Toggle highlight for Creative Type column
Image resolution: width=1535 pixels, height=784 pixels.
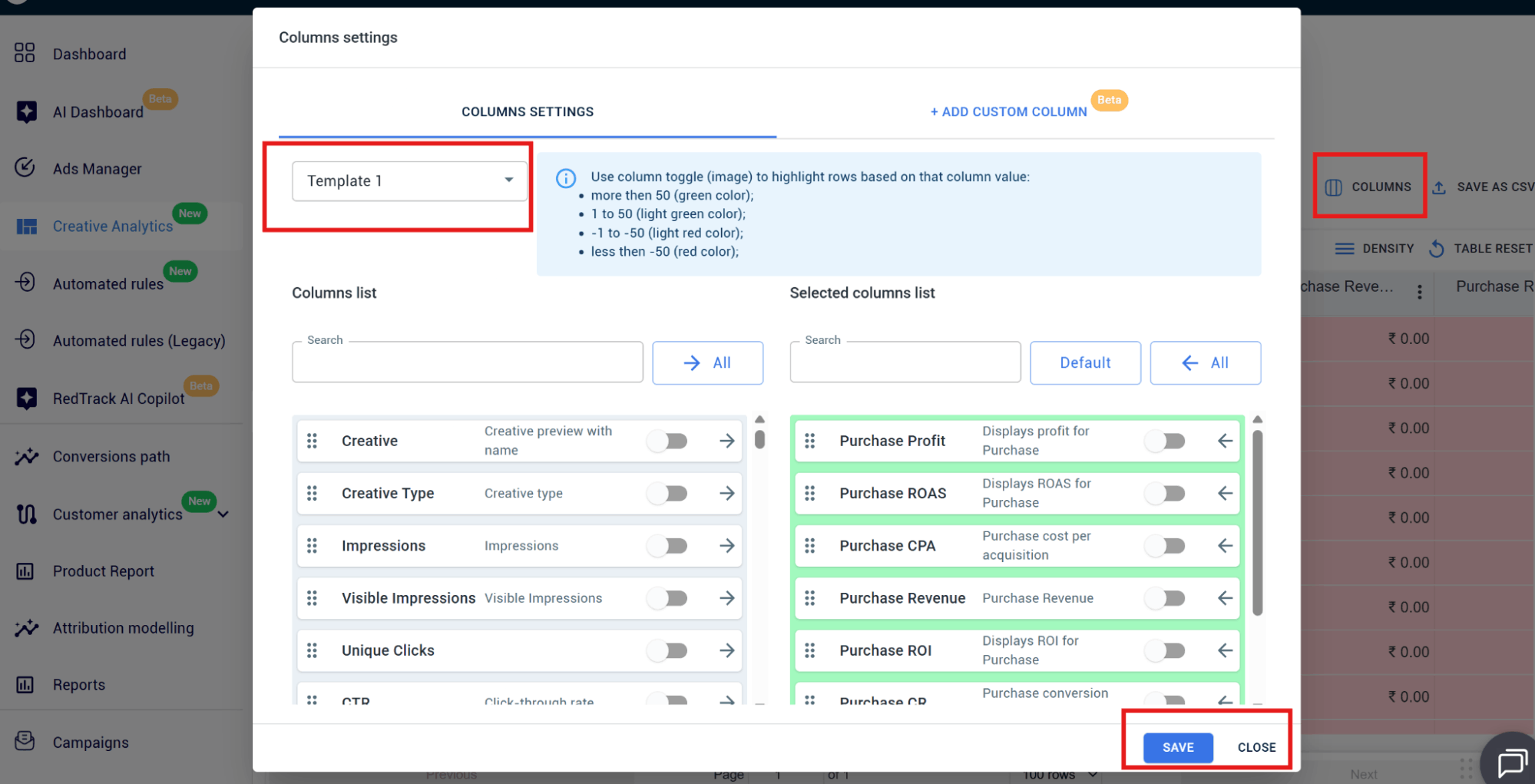[x=667, y=493]
